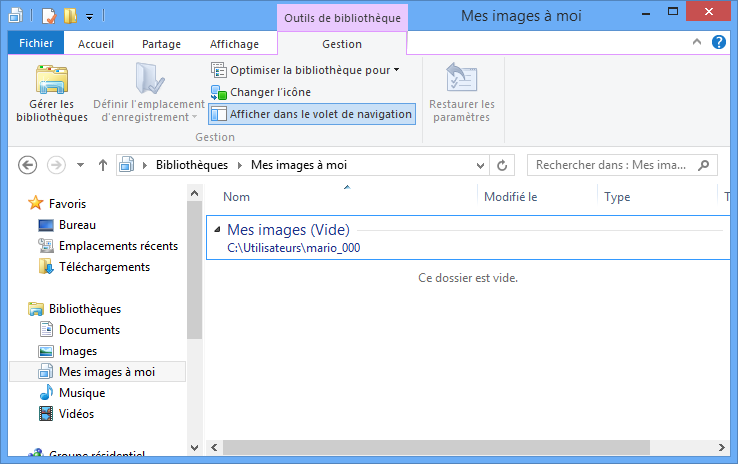Select Favoris in the navigation pane
This screenshot has width=738, height=464.
tap(67, 204)
